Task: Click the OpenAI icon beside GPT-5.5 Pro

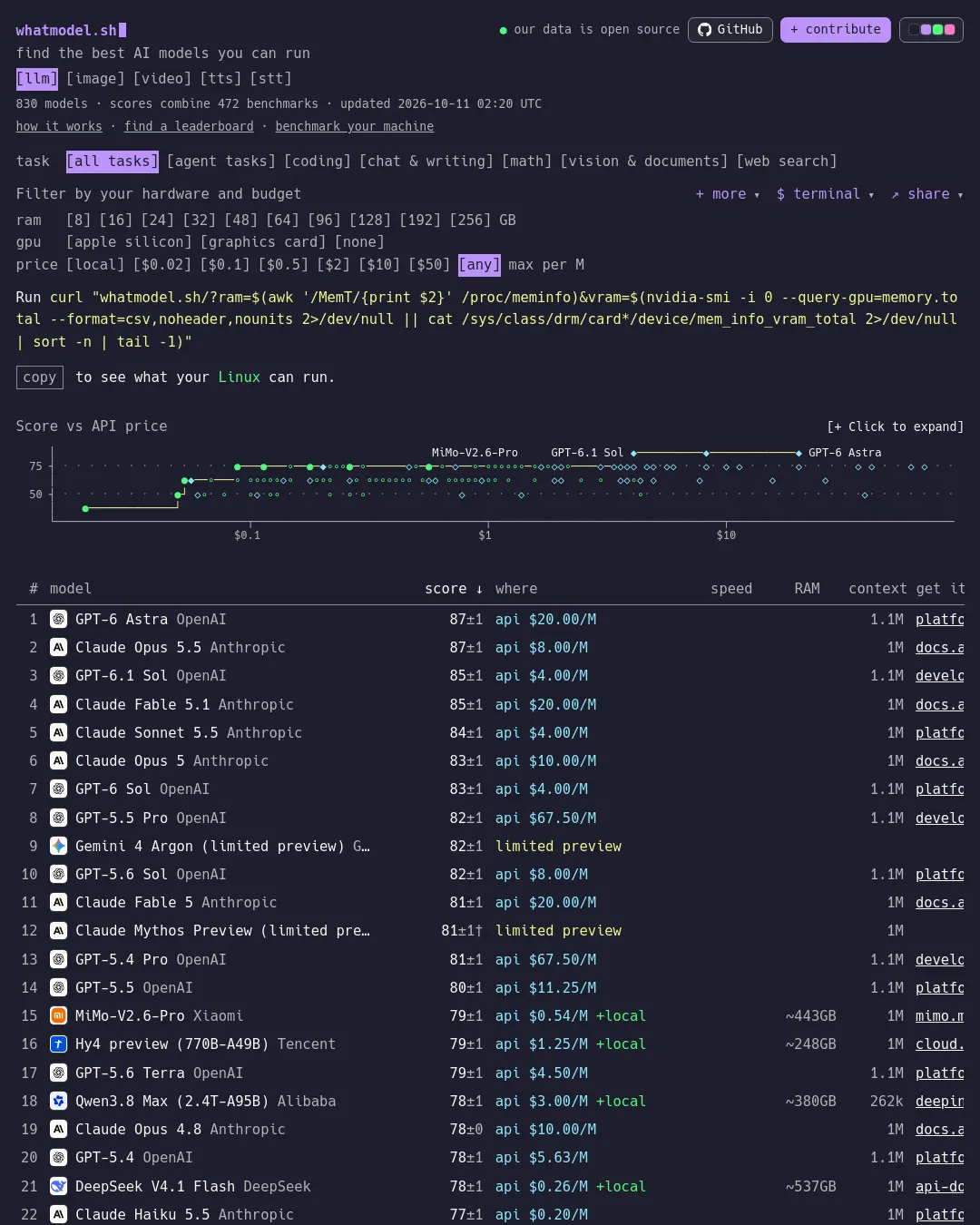Action: [x=58, y=818]
